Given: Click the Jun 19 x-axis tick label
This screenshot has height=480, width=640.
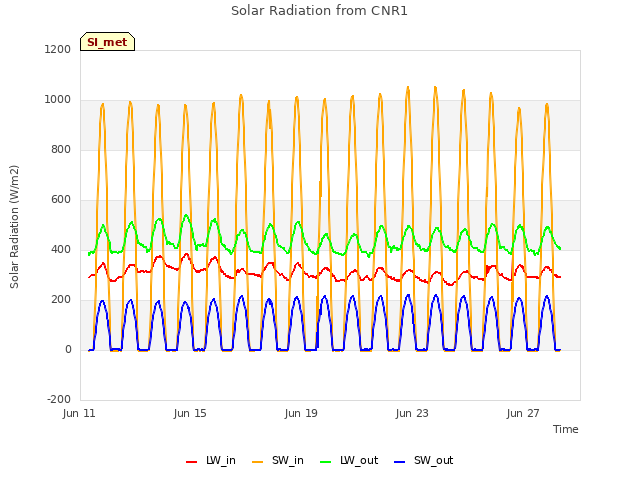Looking at the screenshot, I should tap(301, 413).
